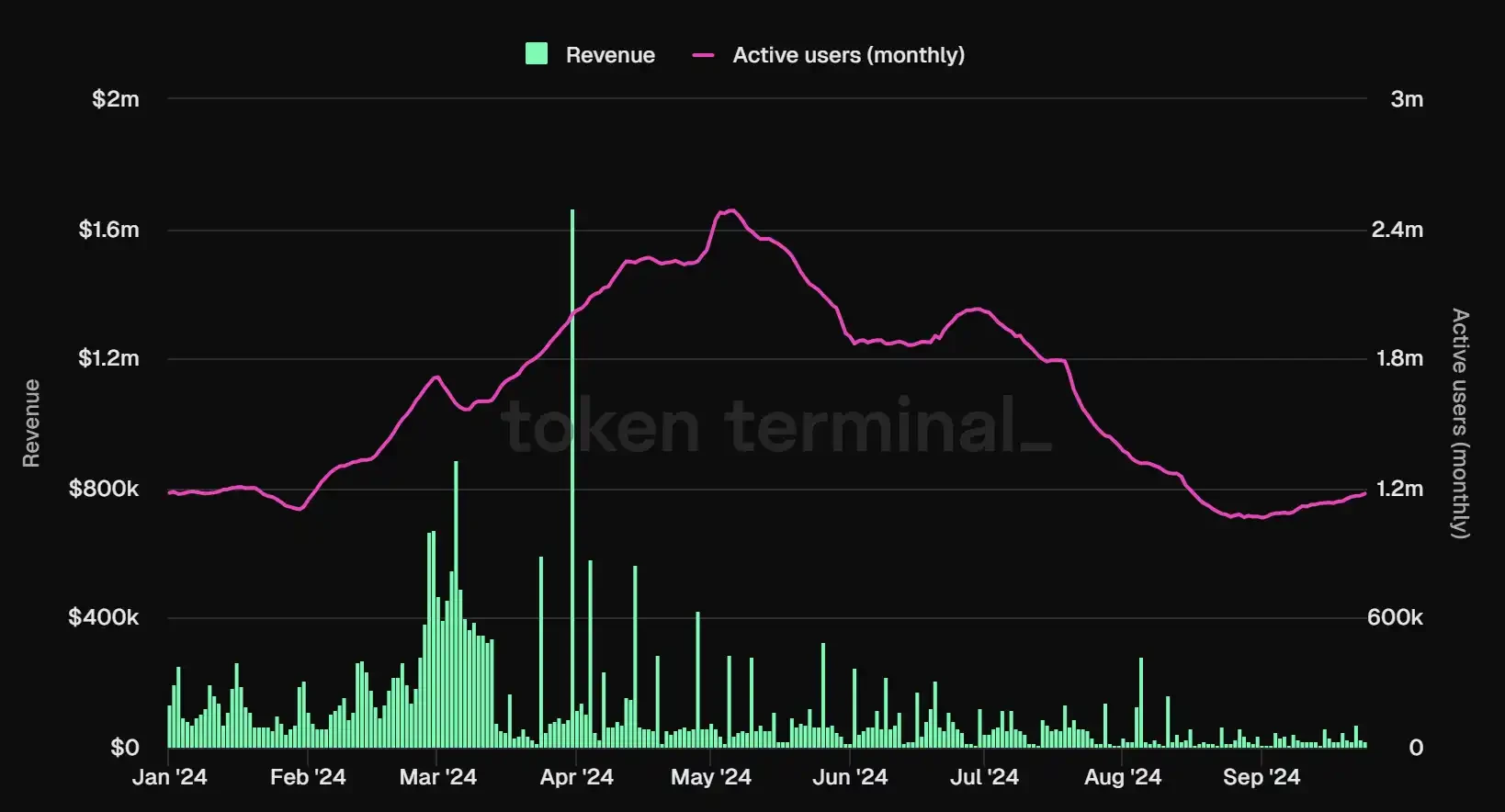
Task: Toggle the Active users (monthly) legend entry
Action: pyautogui.click(x=829, y=55)
